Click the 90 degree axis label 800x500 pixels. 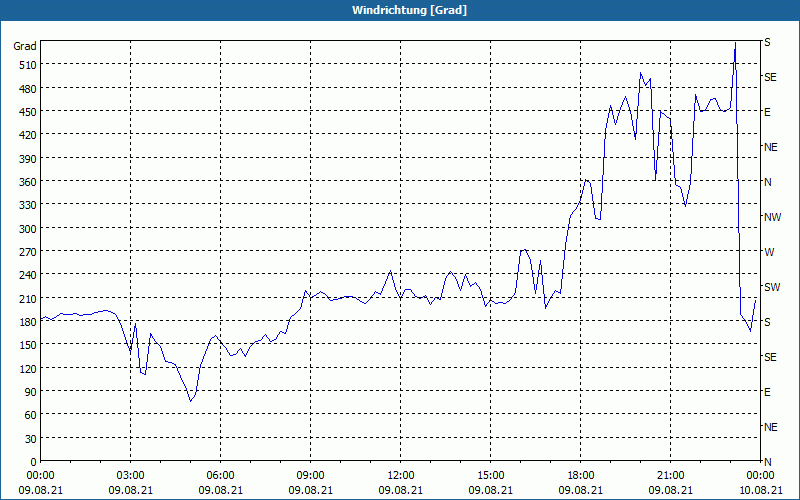(31, 392)
